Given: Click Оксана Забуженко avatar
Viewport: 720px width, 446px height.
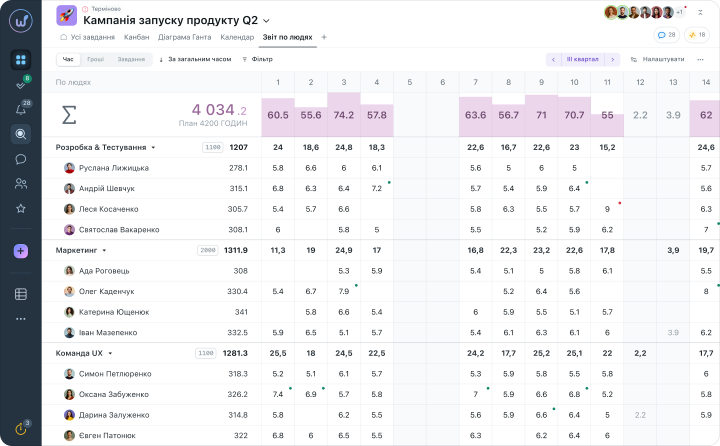Looking at the screenshot, I should (x=69, y=394).
